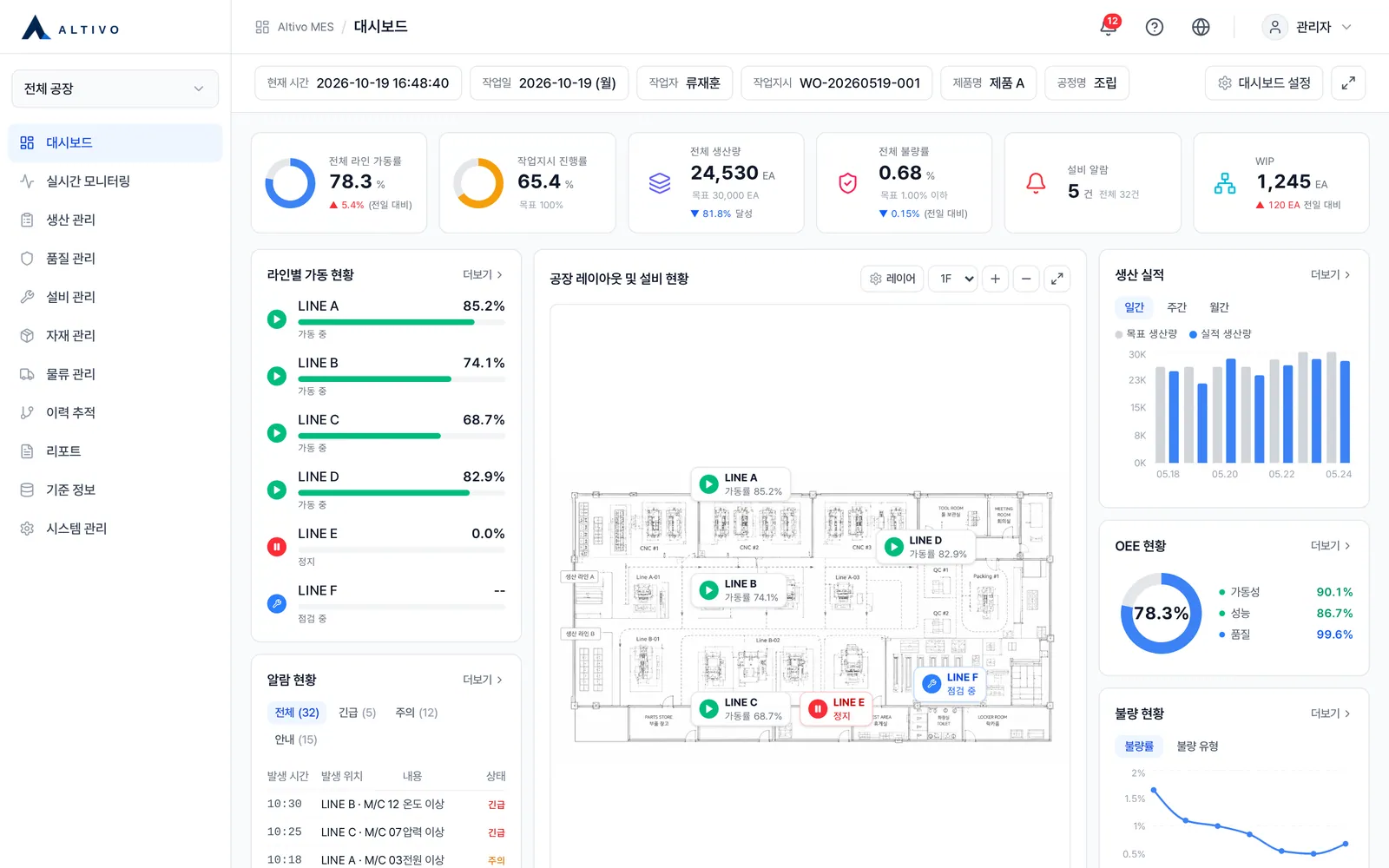Click alarm row LINE B M/C 12 온도 이상
Viewport: 1389px width, 868px height.
(386, 805)
